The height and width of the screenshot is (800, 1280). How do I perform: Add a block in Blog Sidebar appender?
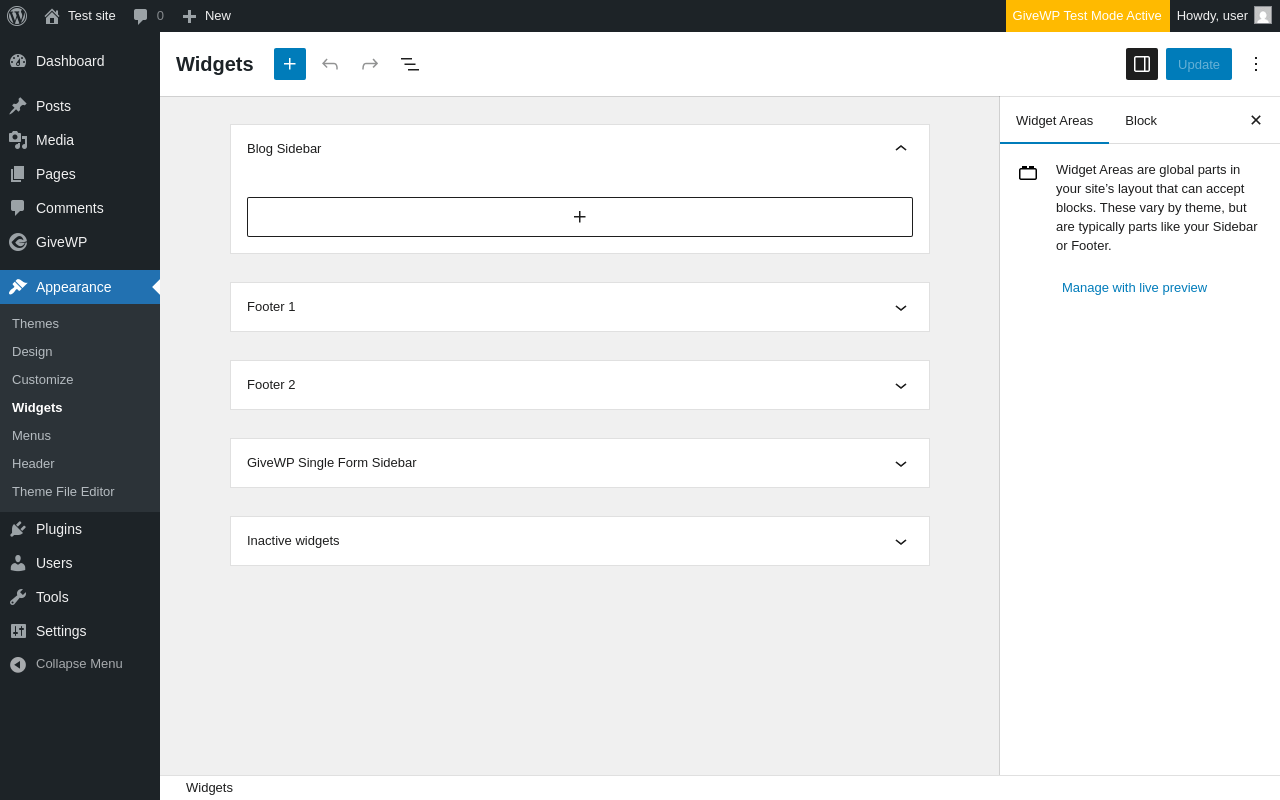pos(580,217)
